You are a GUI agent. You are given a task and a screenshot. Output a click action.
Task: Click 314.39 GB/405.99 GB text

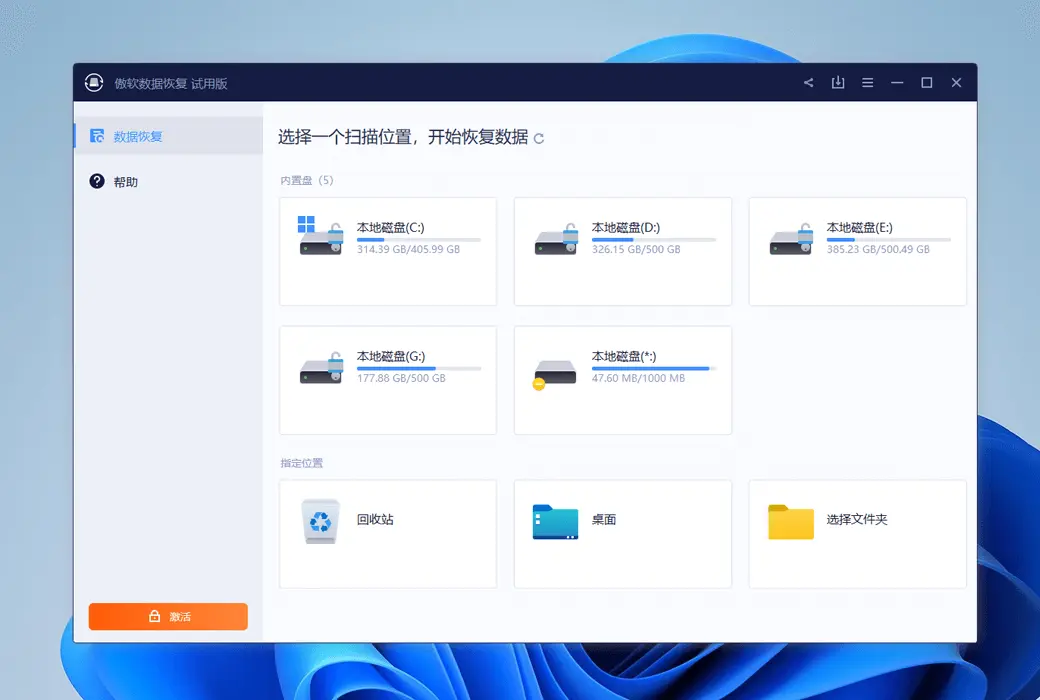click(409, 249)
